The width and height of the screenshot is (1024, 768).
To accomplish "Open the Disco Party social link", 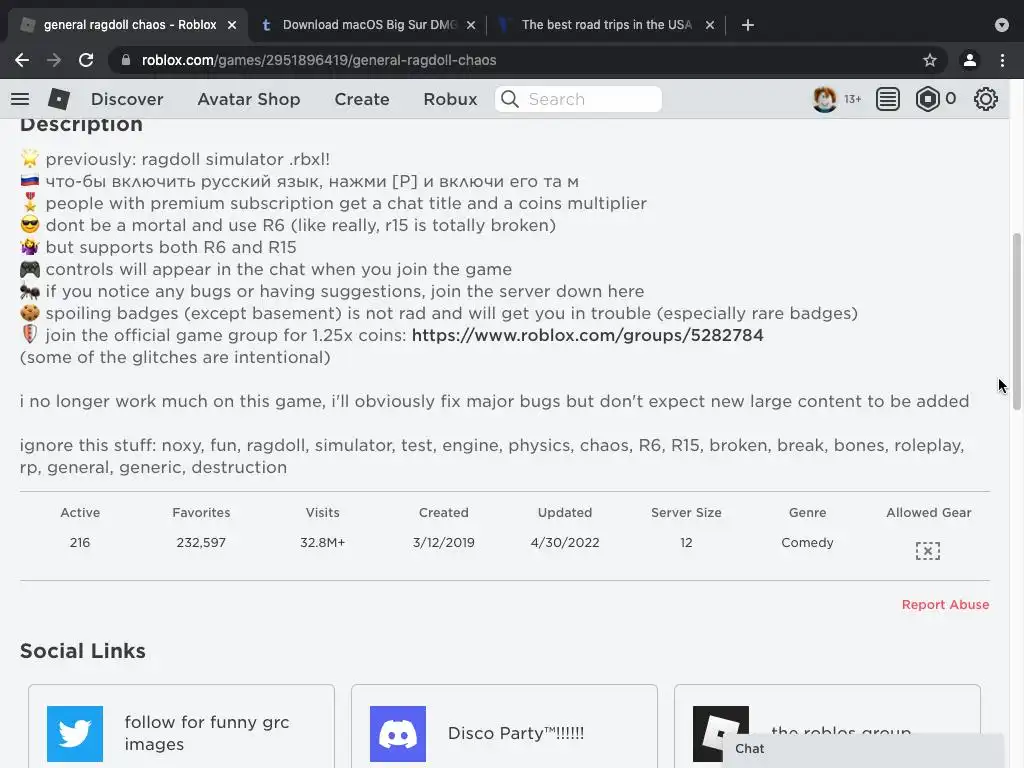I will coord(515,733).
